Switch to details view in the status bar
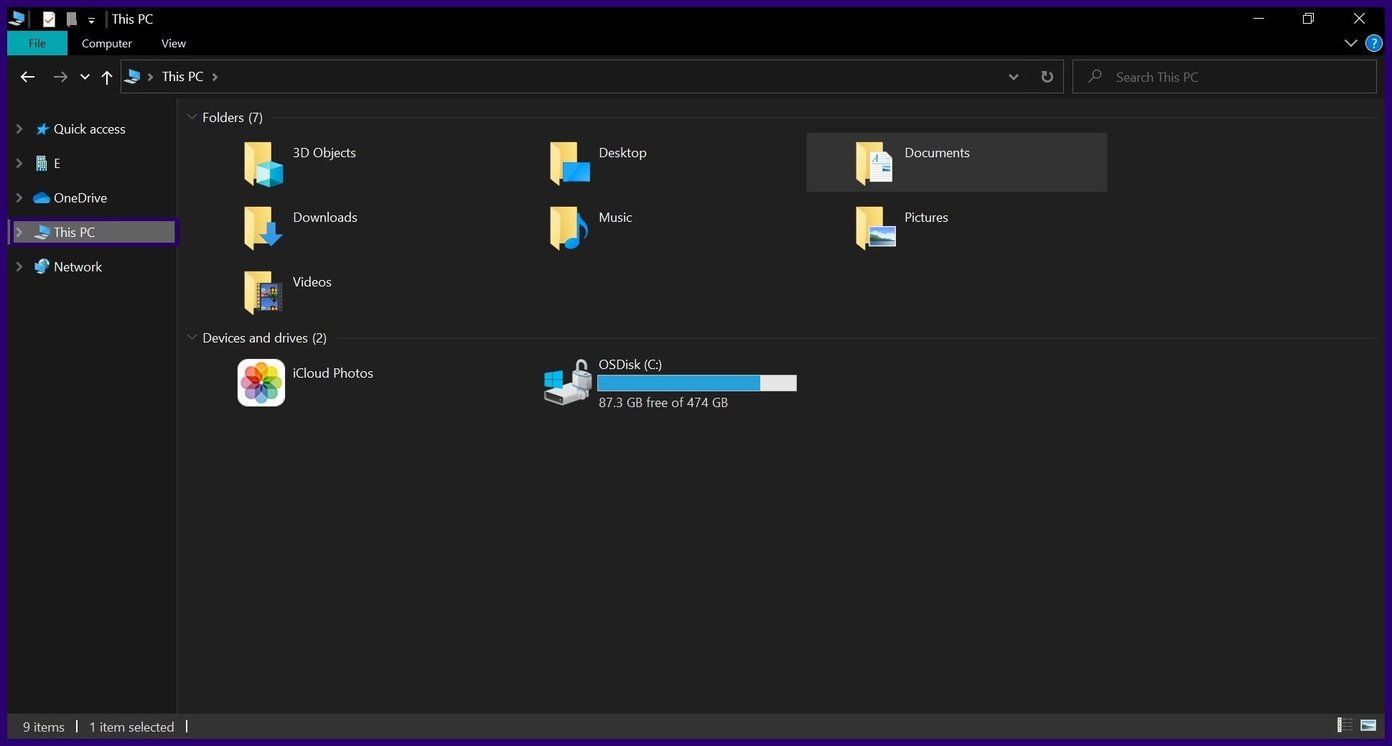Screen dimensions: 1392x746 click(x=1343, y=724)
